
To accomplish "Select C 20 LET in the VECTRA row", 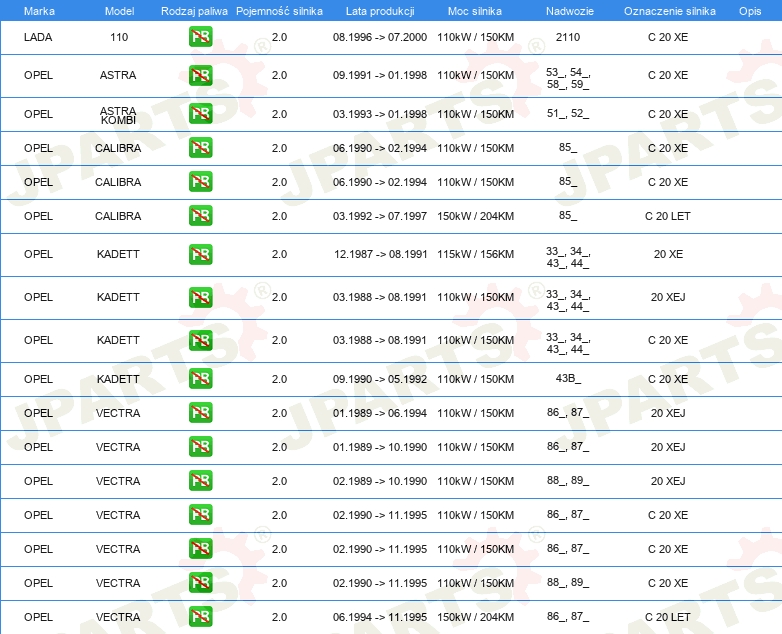I will [668, 617].
